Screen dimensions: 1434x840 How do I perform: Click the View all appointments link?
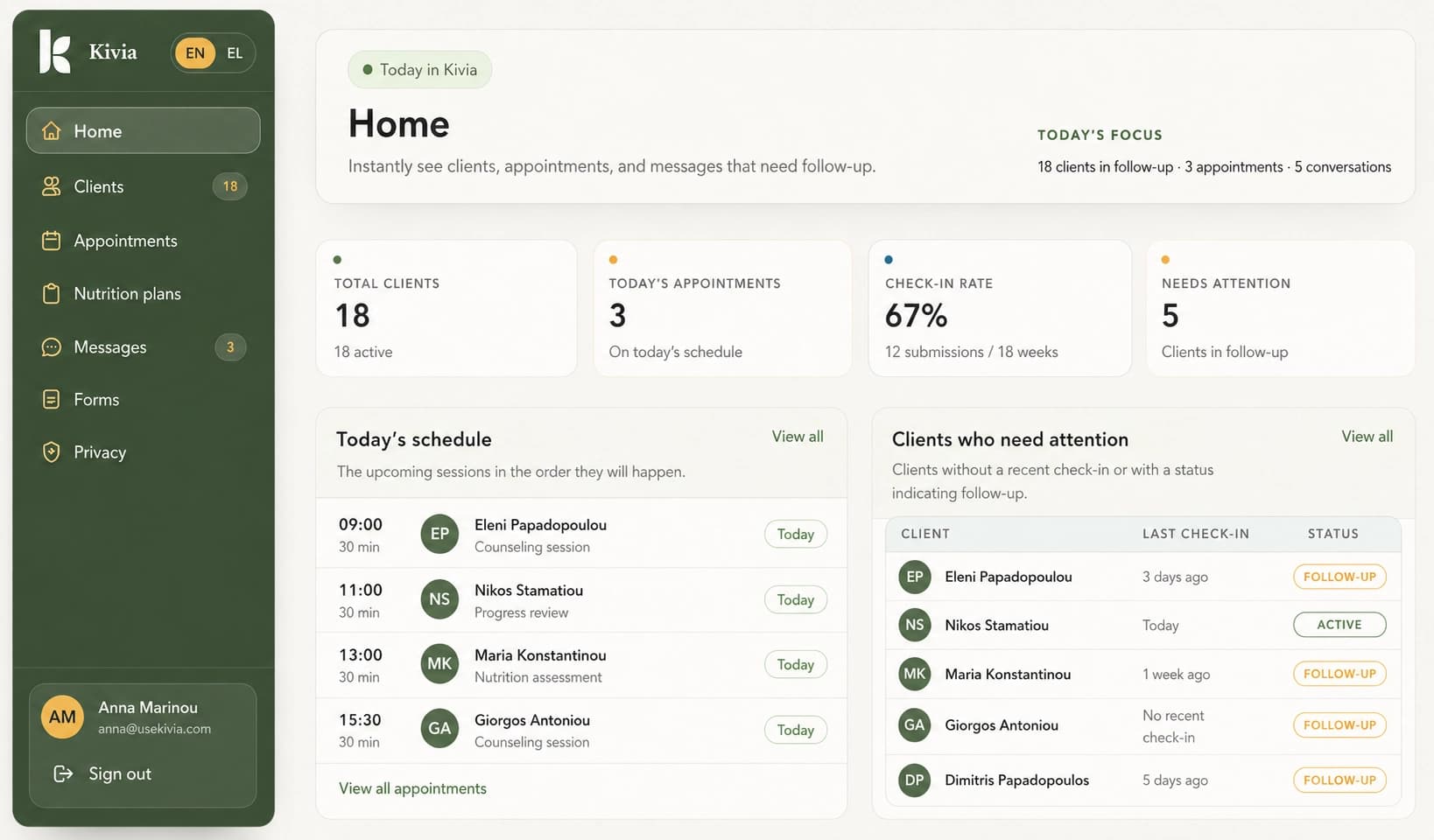pyautogui.click(x=412, y=788)
